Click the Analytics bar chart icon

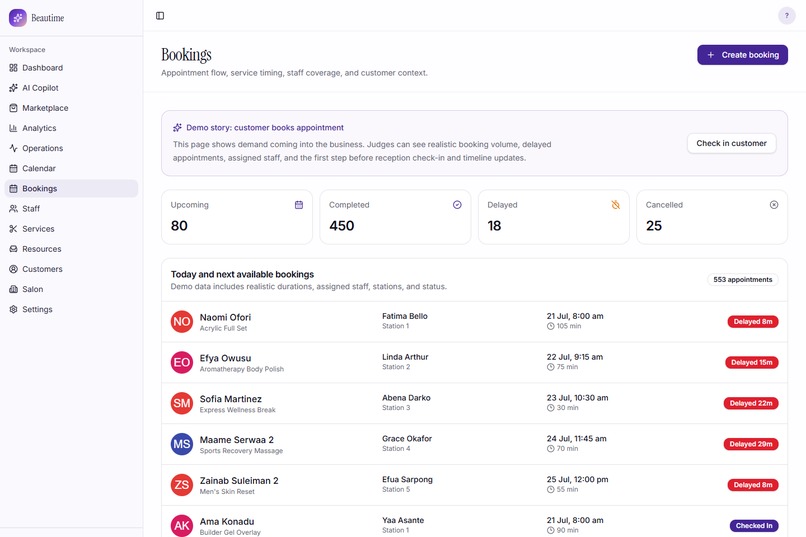13,128
